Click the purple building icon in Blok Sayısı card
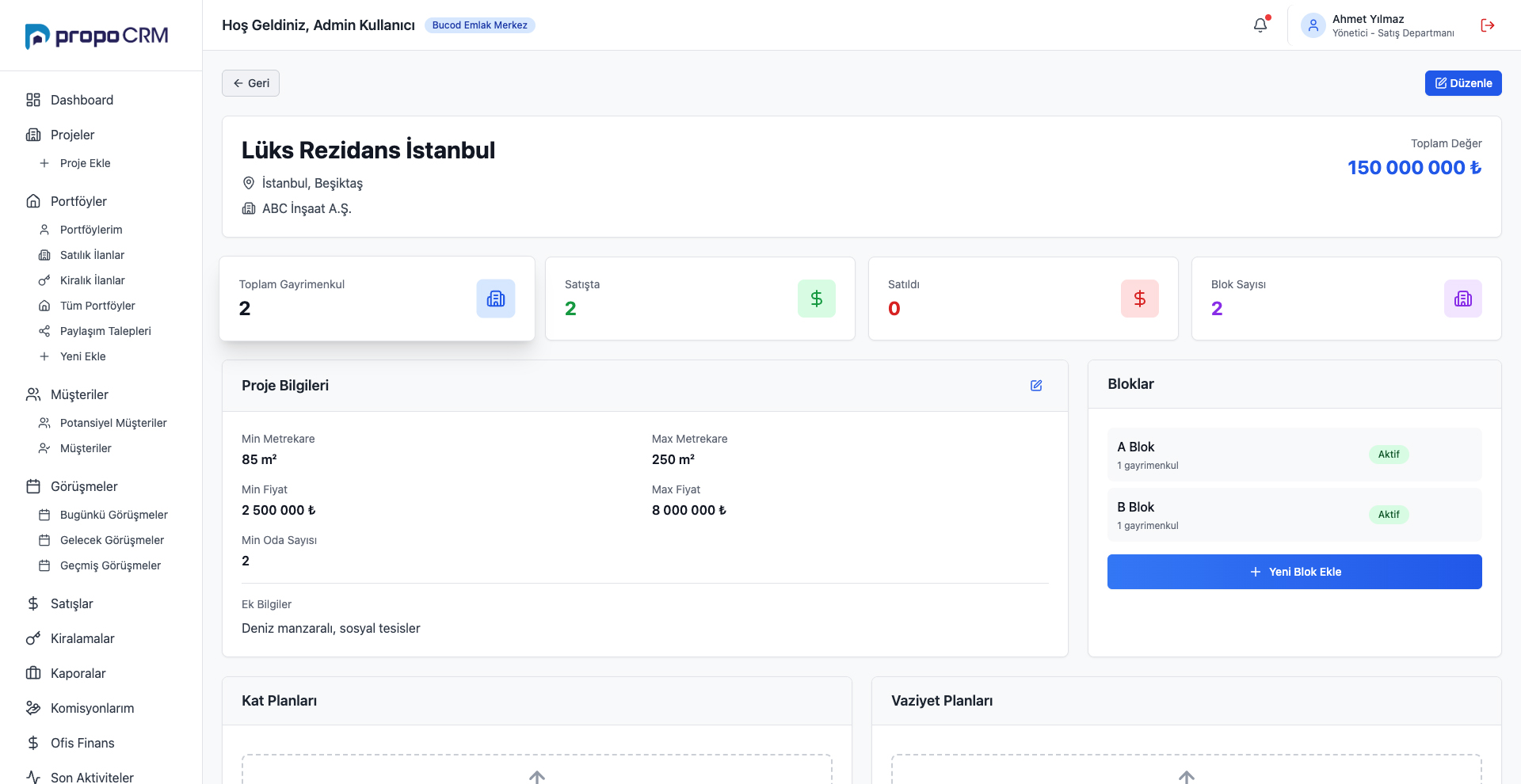Image resolution: width=1521 pixels, height=784 pixels. pos(1463,299)
